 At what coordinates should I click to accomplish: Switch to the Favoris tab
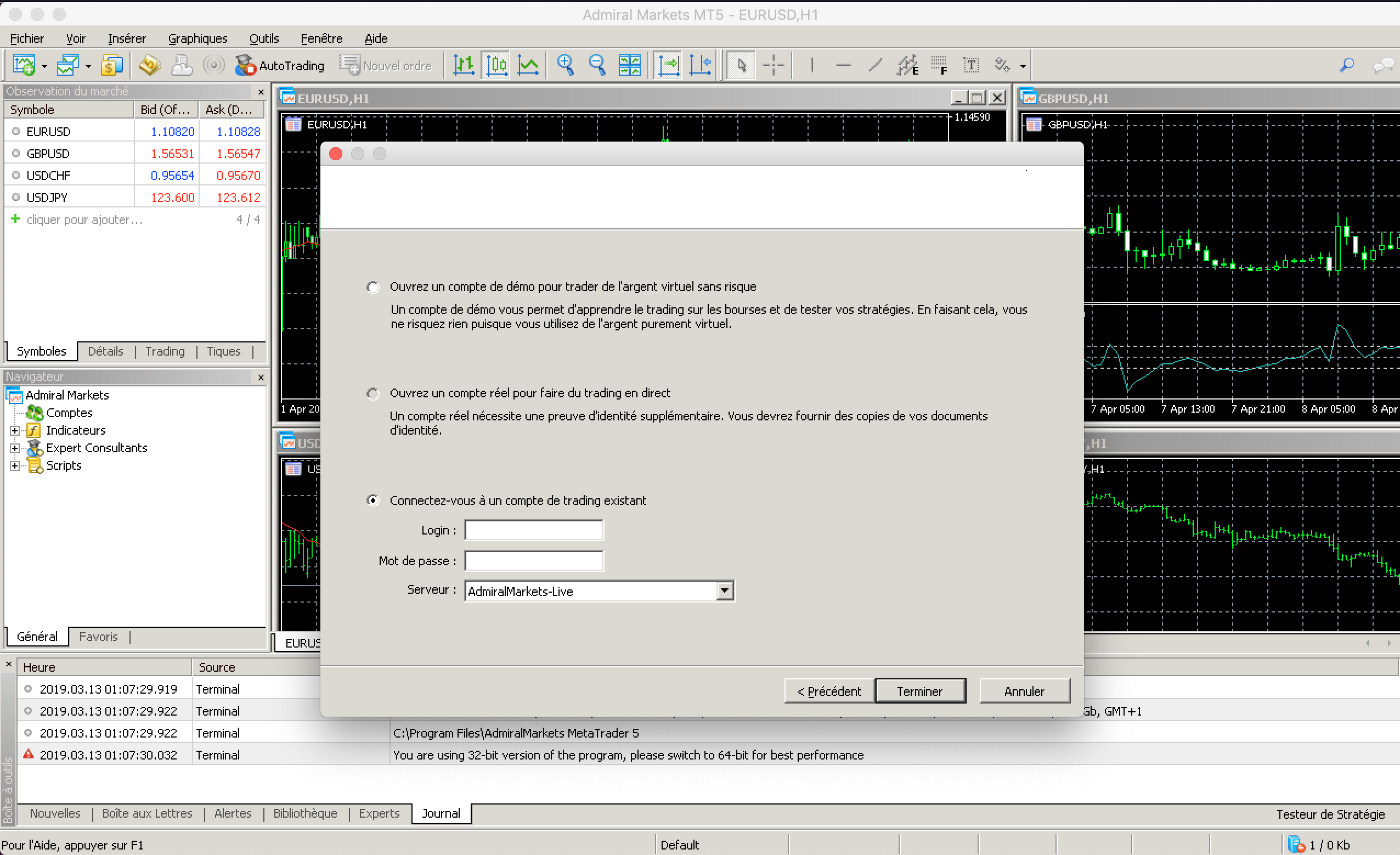click(x=98, y=637)
